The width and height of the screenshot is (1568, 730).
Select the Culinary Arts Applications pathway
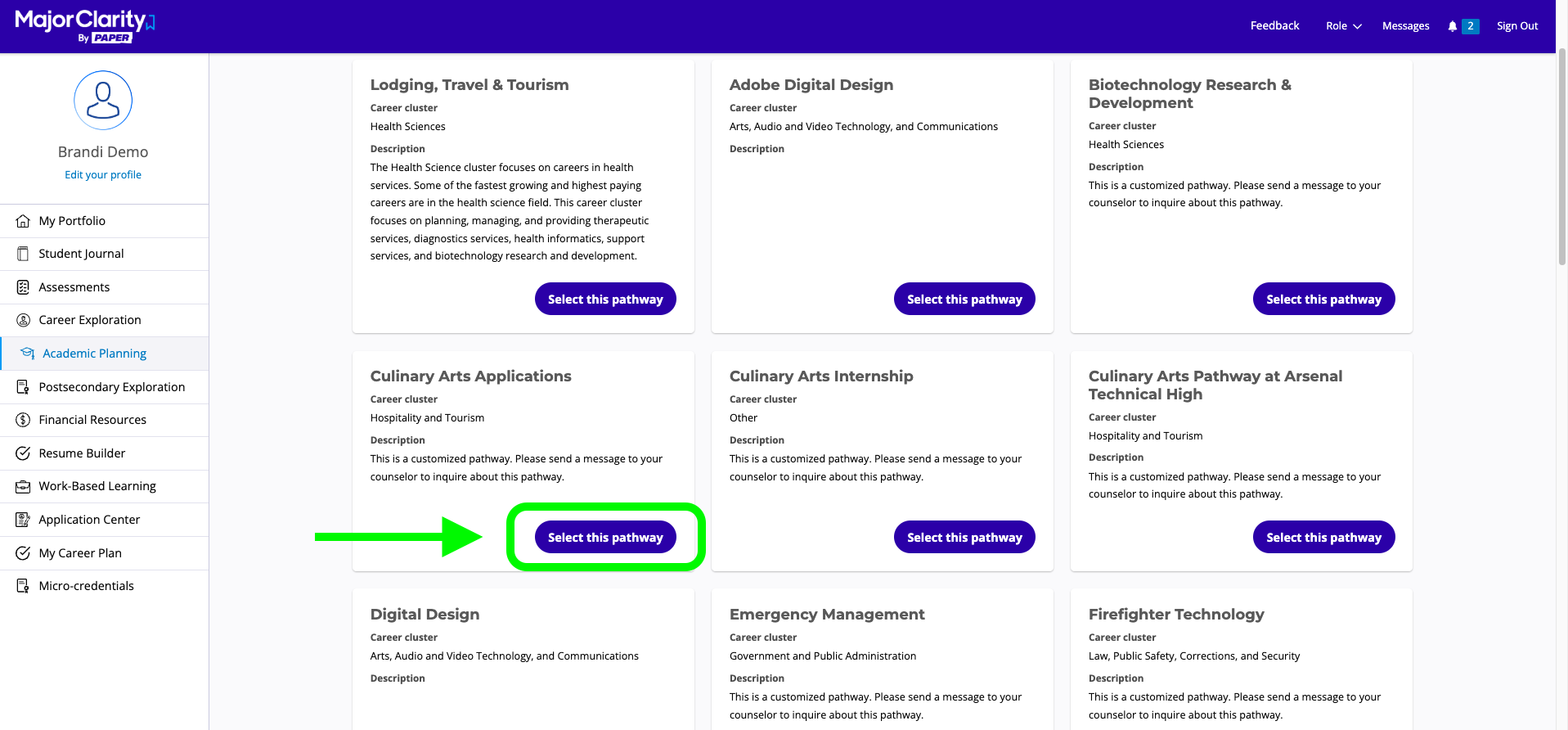pyautogui.click(x=605, y=538)
